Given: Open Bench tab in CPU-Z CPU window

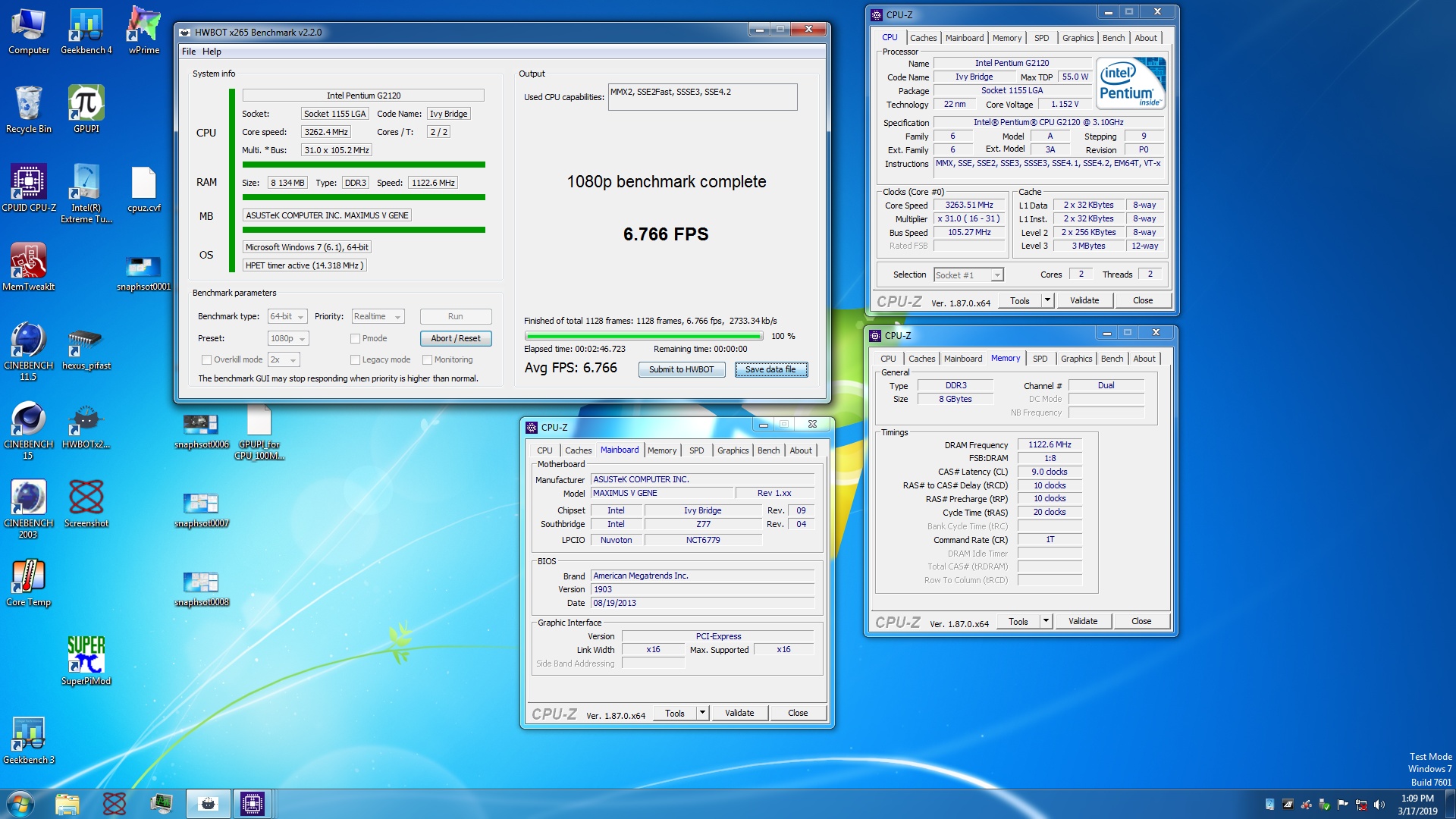Looking at the screenshot, I should [1113, 38].
